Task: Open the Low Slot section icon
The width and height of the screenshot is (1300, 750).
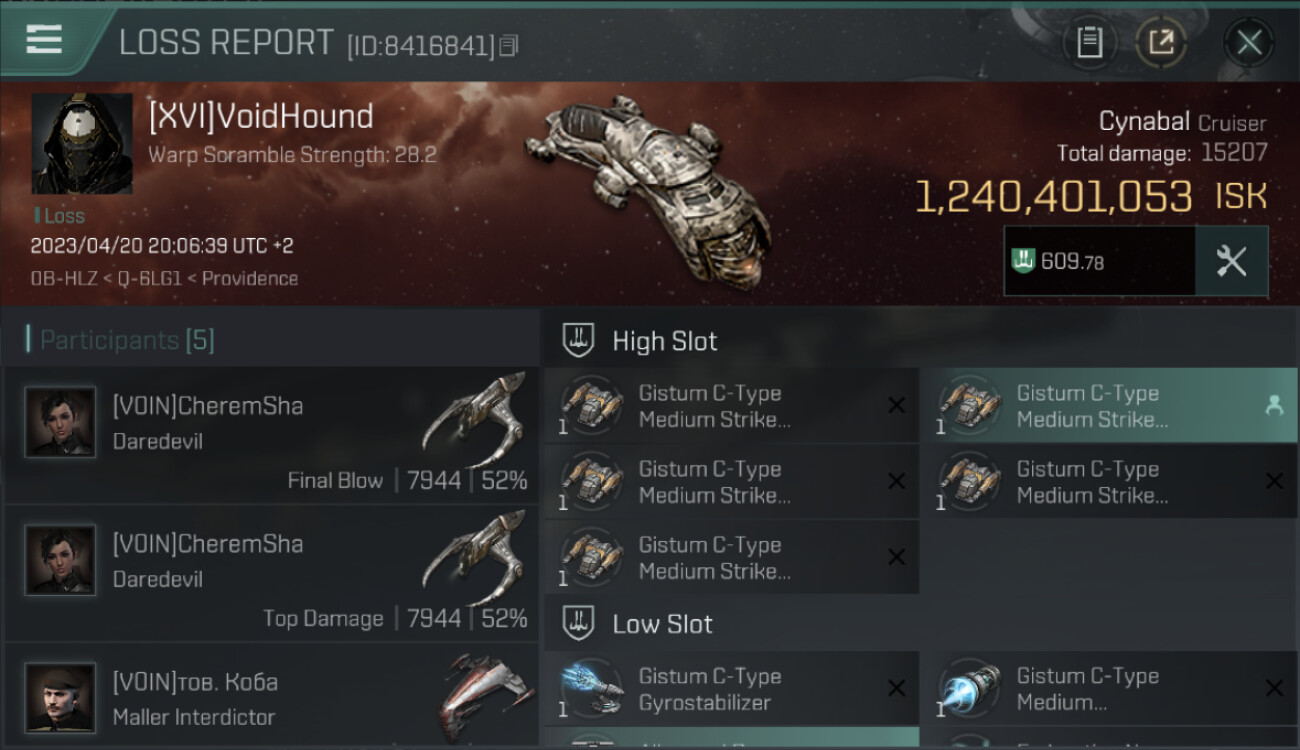Action: (x=576, y=624)
